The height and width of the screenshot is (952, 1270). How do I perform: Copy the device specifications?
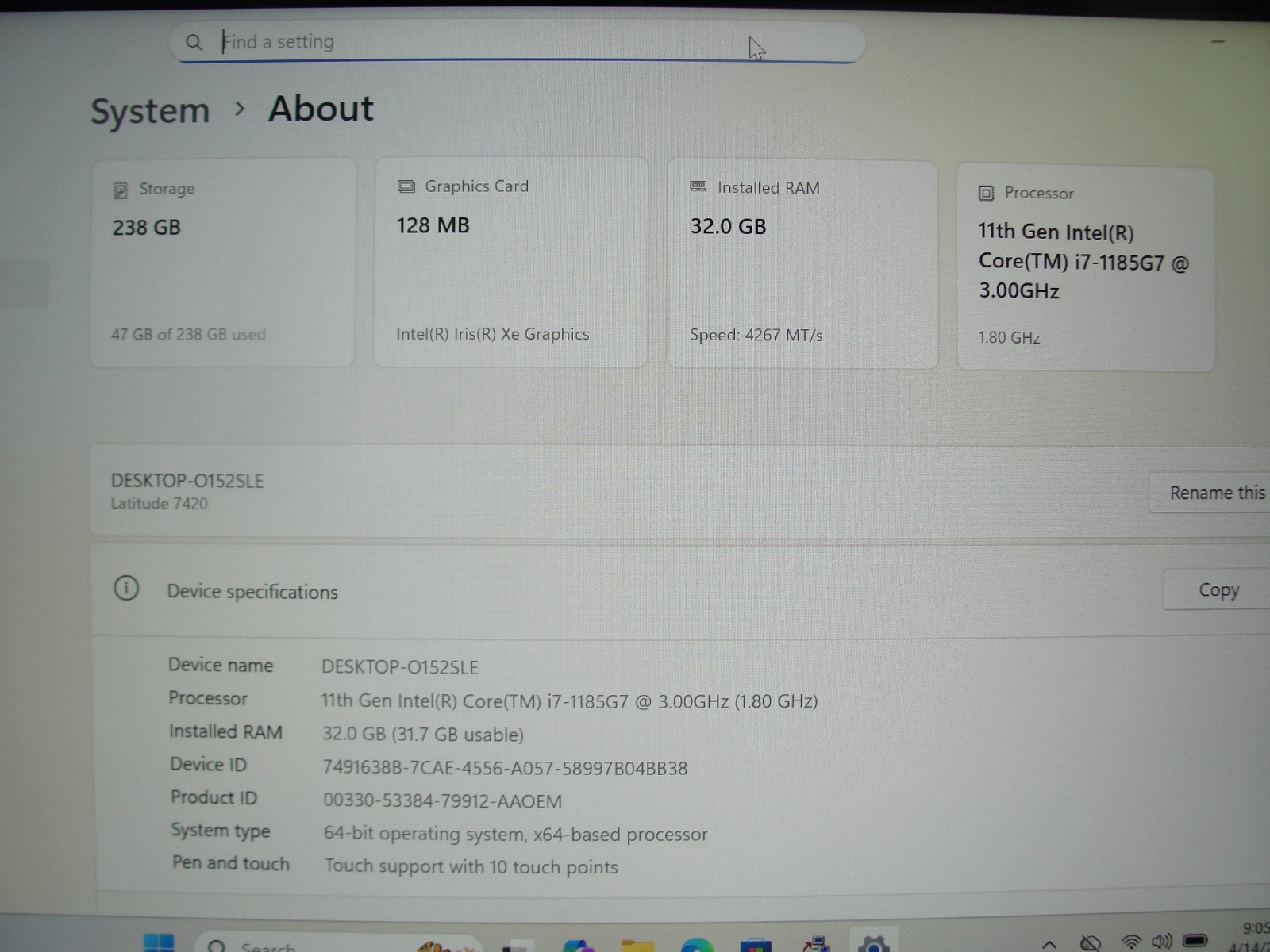pyautogui.click(x=1218, y=589)
